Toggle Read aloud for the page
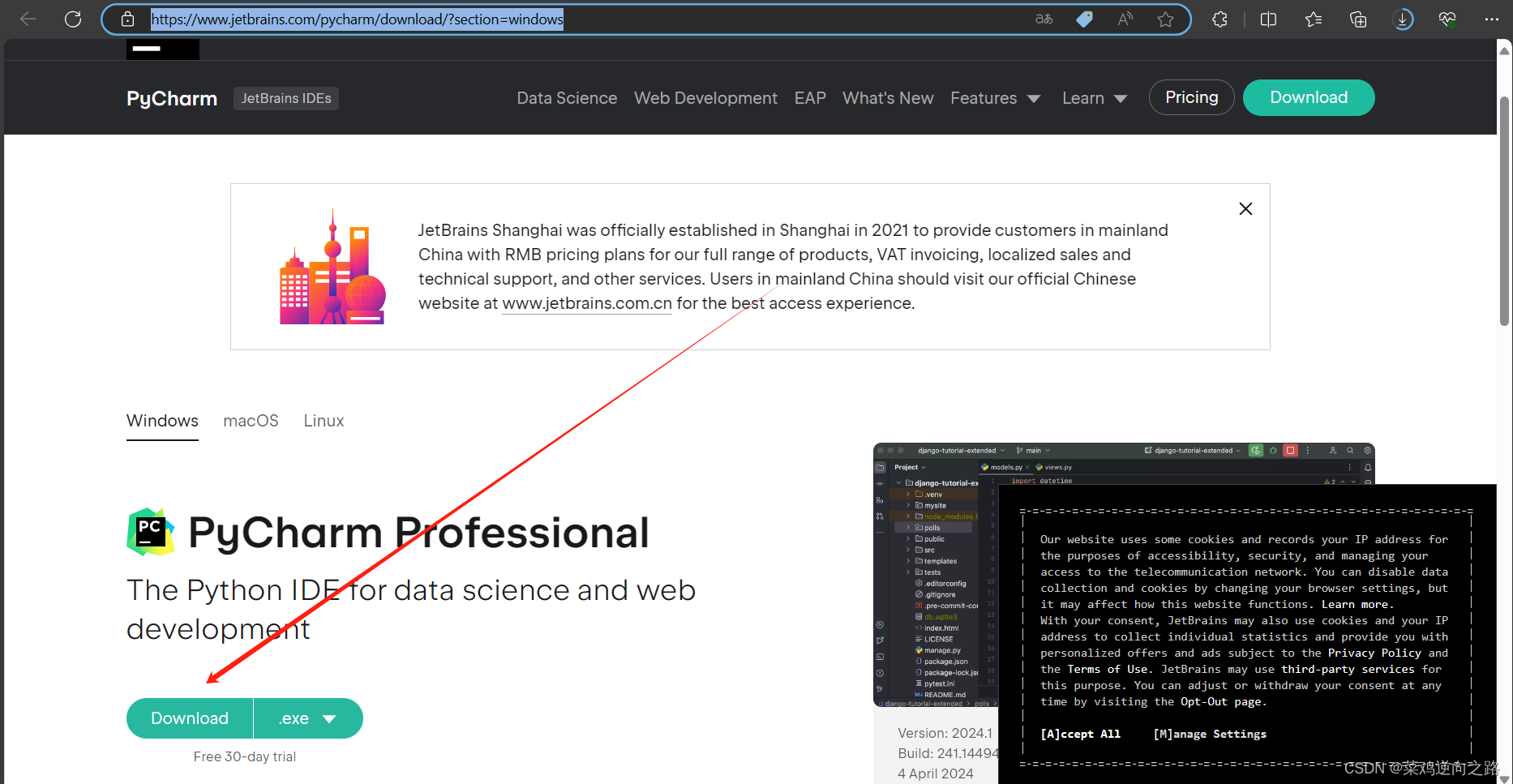Image resolution: width=1513 pixels, height=784 pixels. click(x=1125, y=19)
